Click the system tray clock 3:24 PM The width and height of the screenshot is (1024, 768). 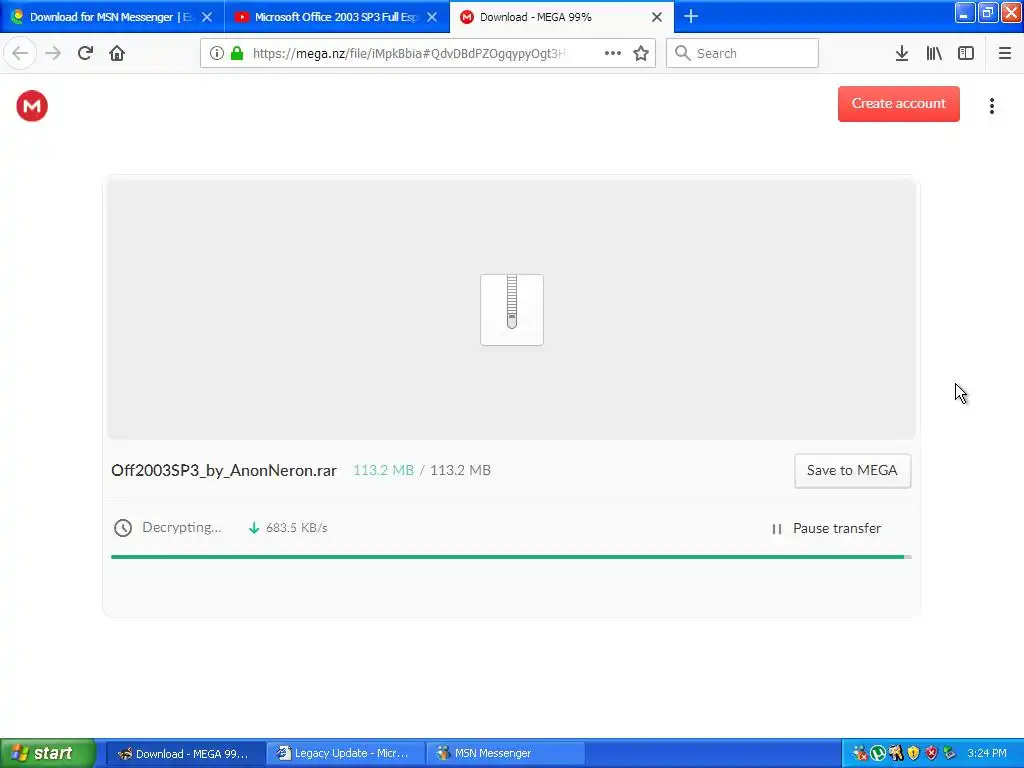(987, 753)
